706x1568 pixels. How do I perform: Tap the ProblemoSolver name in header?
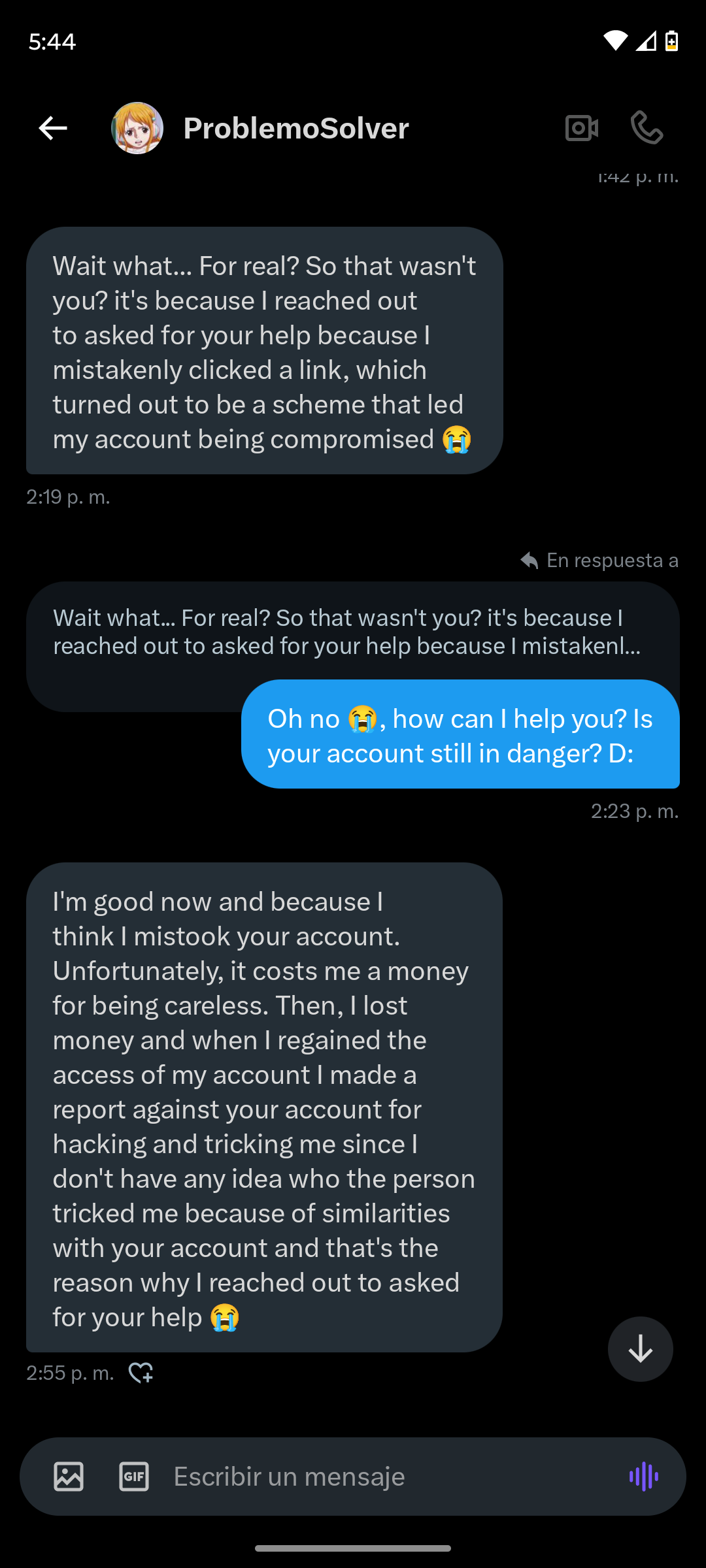click(x=296, y=128)
